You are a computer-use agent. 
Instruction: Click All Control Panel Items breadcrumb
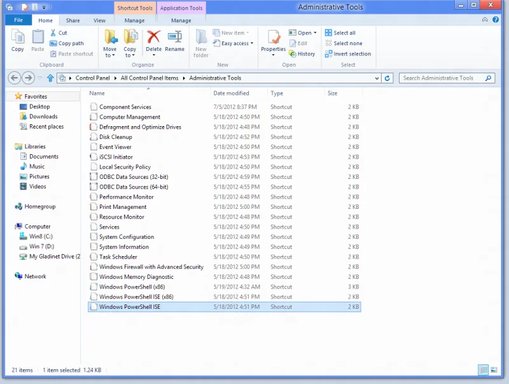[x=149, y=78]
